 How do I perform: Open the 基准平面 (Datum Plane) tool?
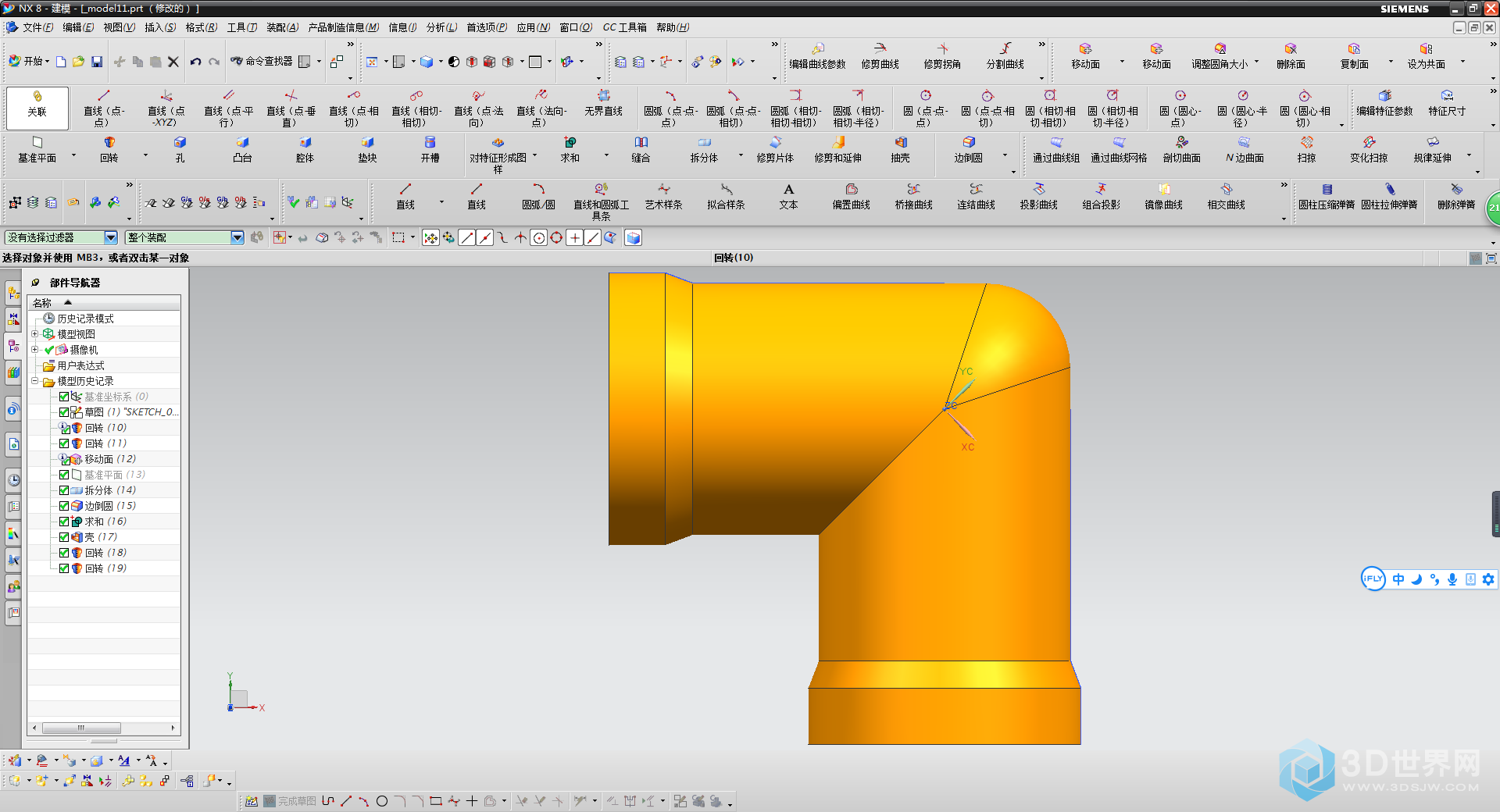pos(37,148)
